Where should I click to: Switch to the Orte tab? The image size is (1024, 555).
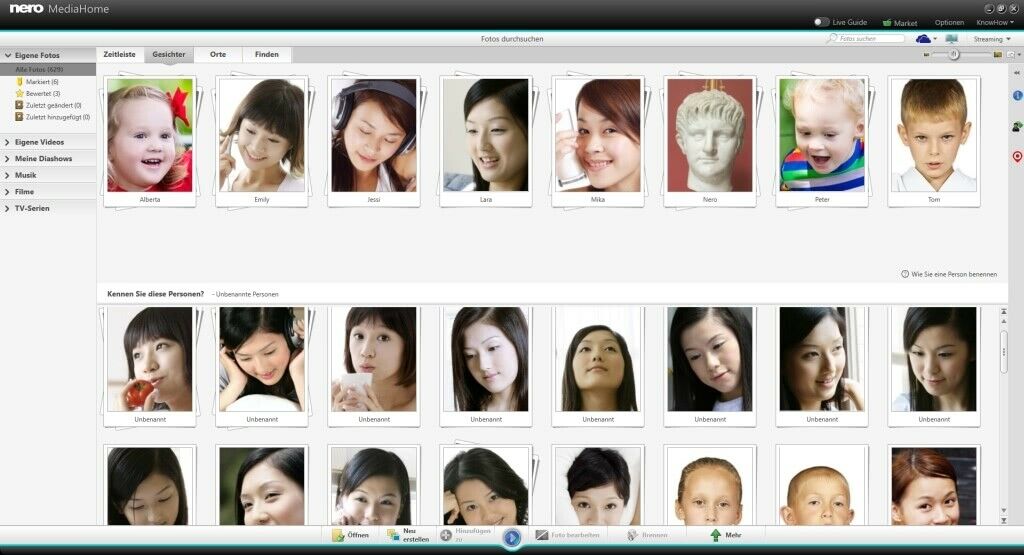[217, 54]
